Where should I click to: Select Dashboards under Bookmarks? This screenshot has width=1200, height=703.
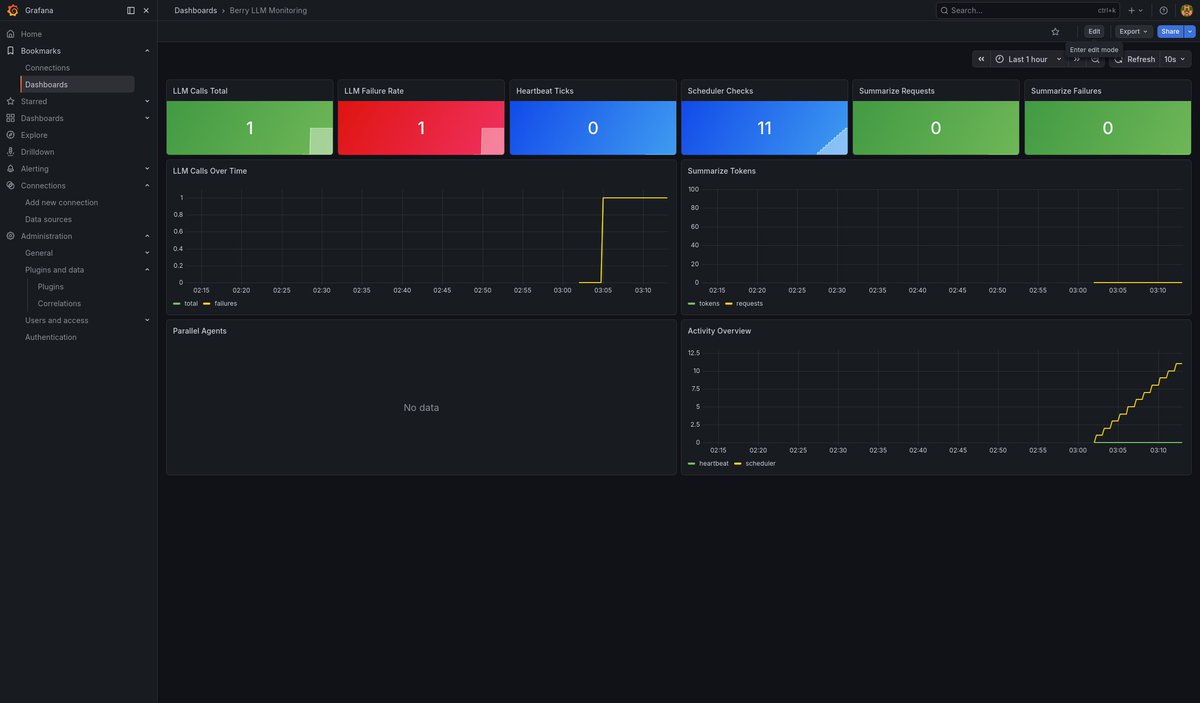coord(77,84)
